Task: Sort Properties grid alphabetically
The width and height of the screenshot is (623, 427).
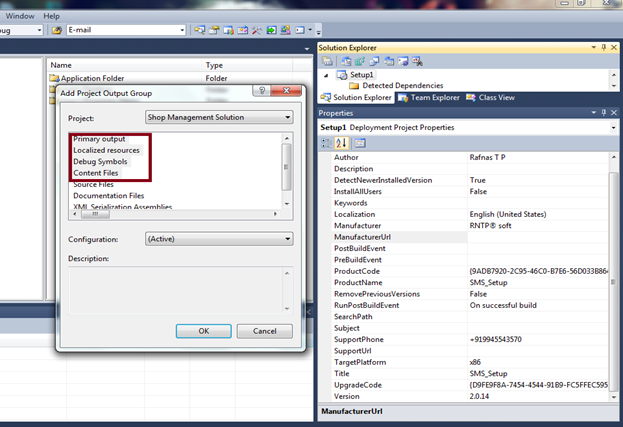Action: [x=341, y=143]
